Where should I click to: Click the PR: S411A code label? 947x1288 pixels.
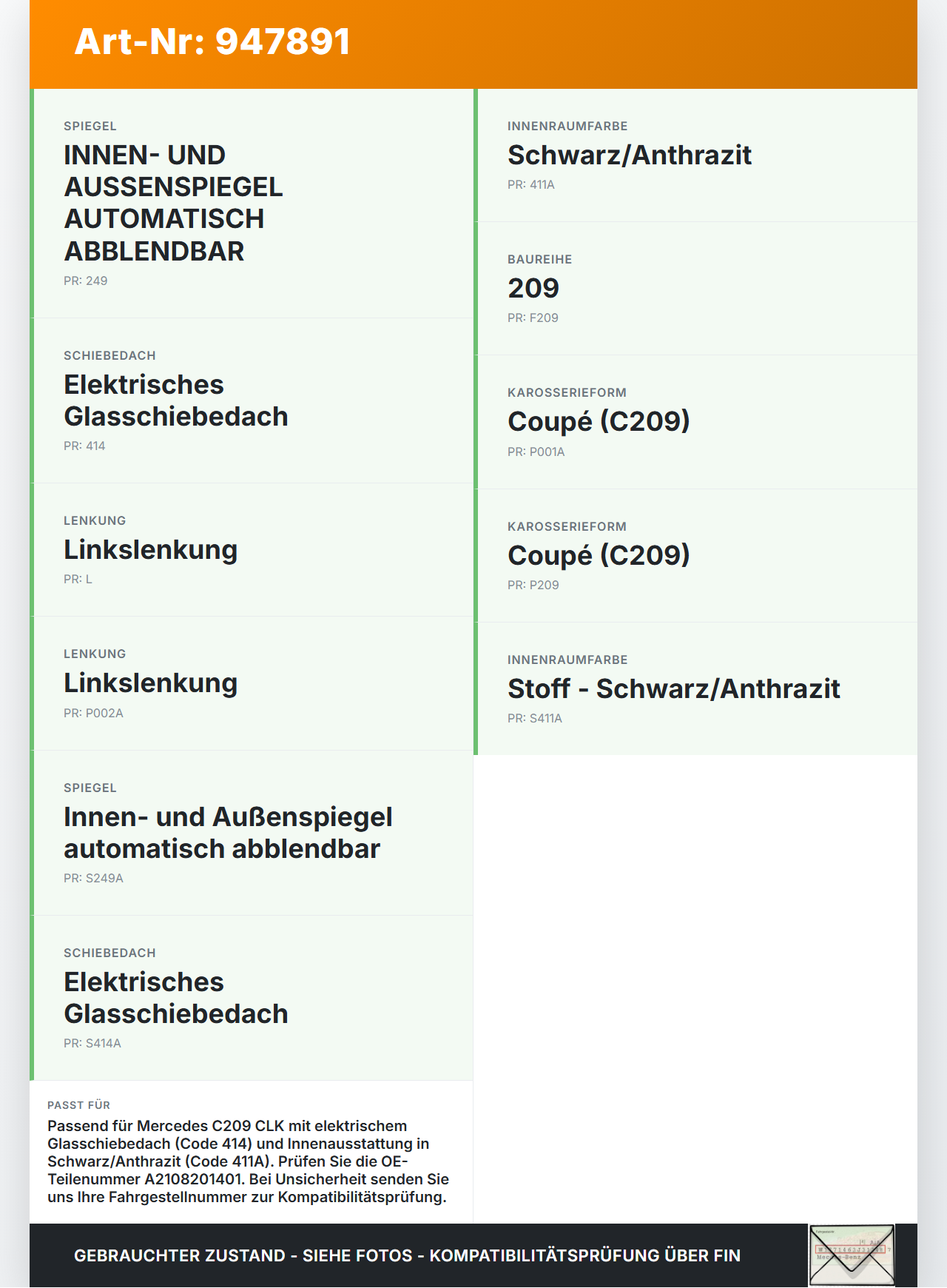535,718
